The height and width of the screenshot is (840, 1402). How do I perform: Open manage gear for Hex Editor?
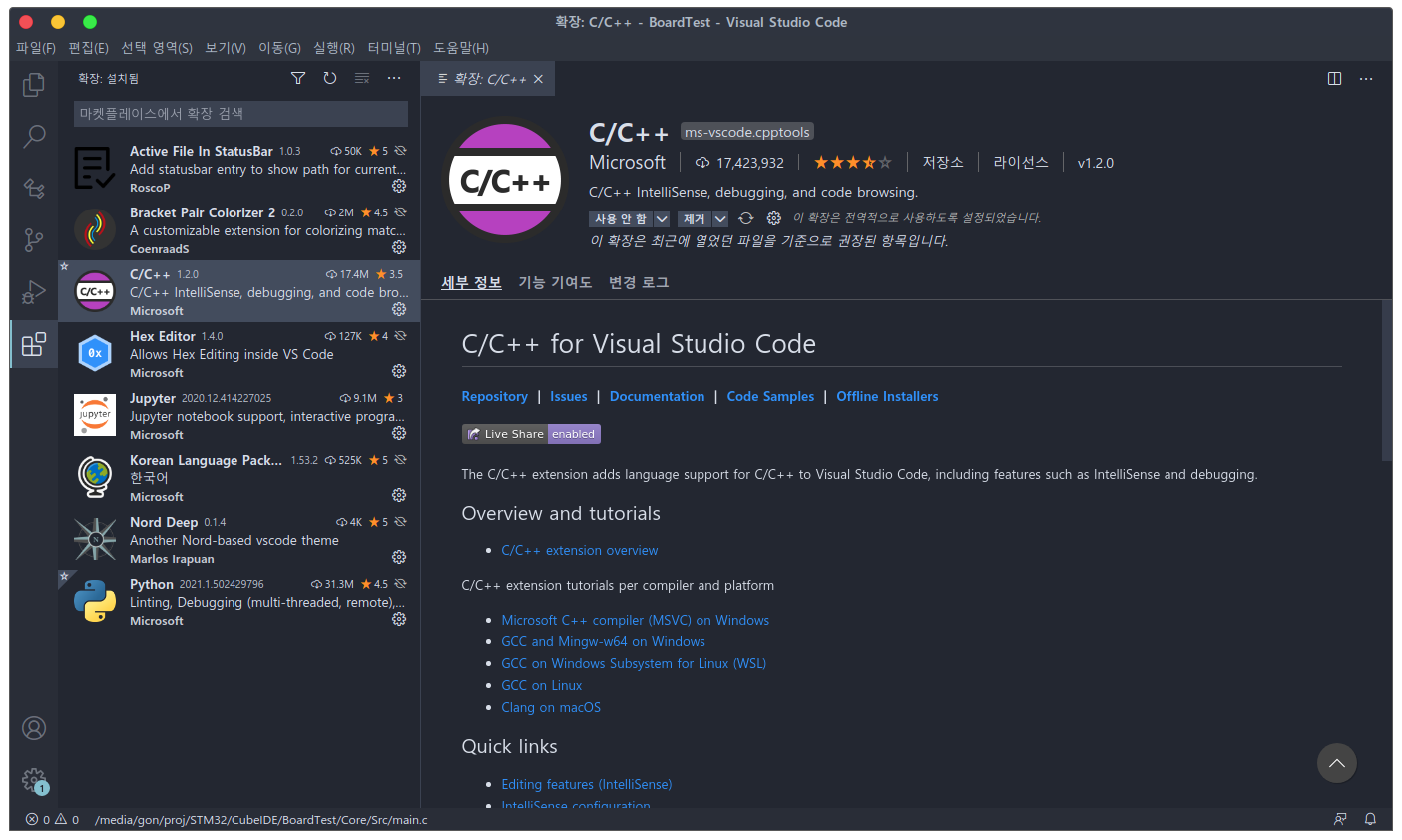coord(399,371)
